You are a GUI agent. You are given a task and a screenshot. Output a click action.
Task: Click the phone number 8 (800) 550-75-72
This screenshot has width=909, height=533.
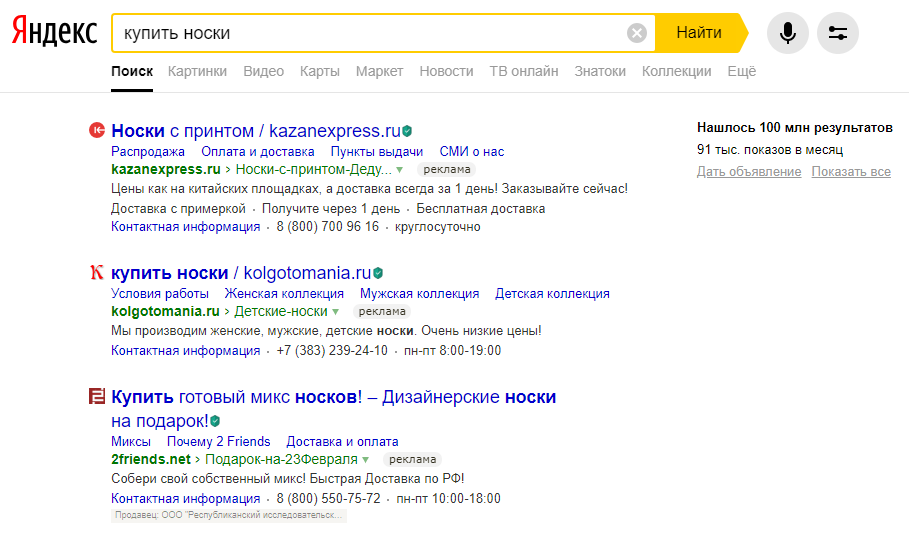coord(329,499)
